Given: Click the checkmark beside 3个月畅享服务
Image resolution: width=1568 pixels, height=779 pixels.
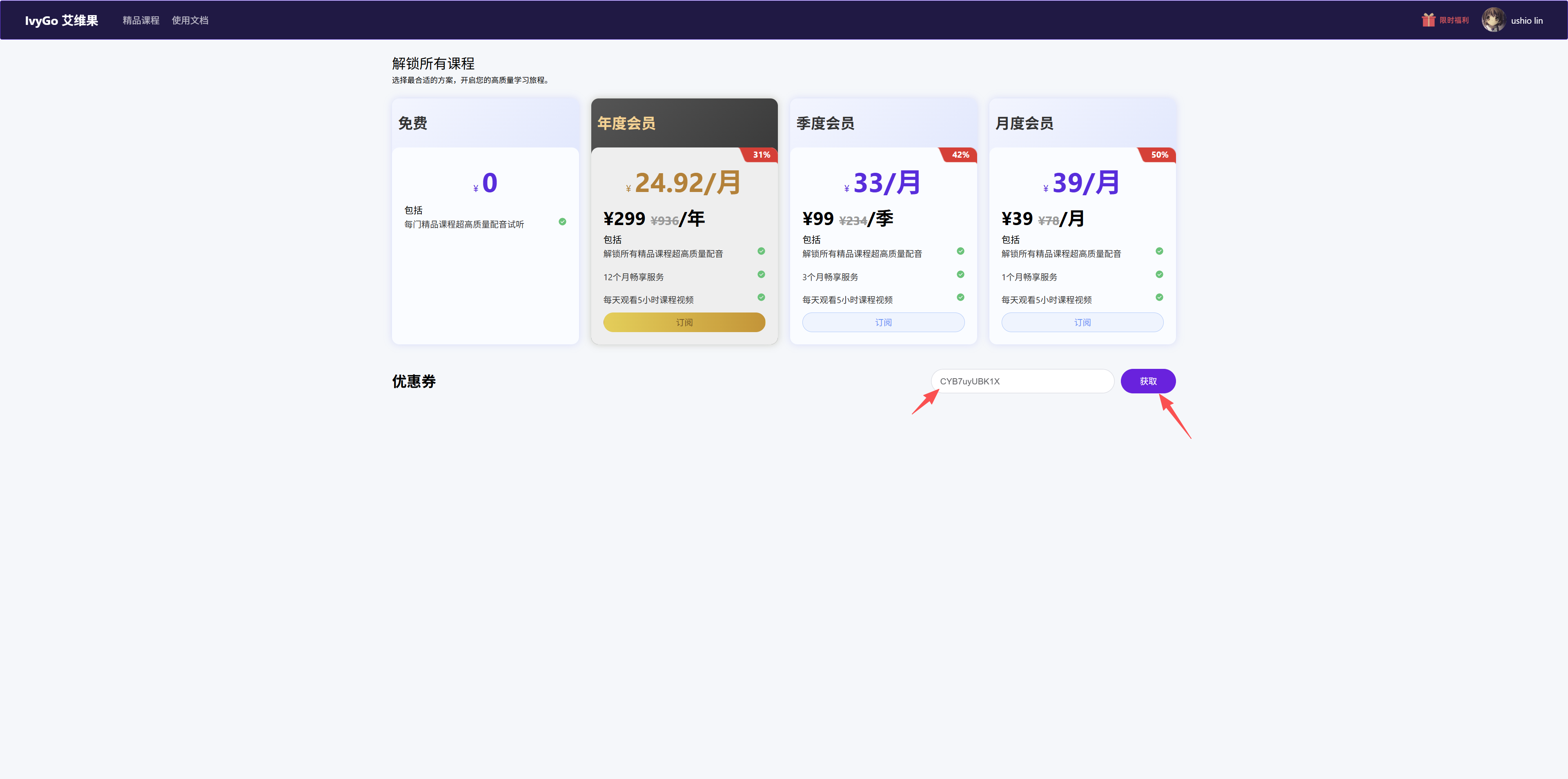Looking at the screenshot, I should [960, 275].
